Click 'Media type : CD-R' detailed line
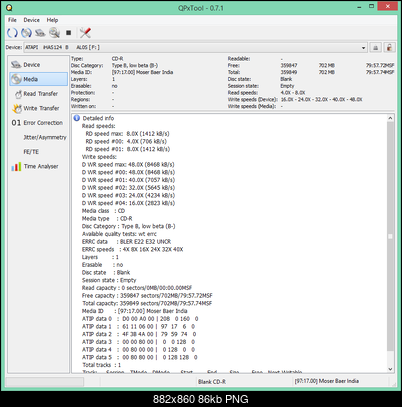The width and height of the screenshot is (402, 407). (x=107, y=219)
